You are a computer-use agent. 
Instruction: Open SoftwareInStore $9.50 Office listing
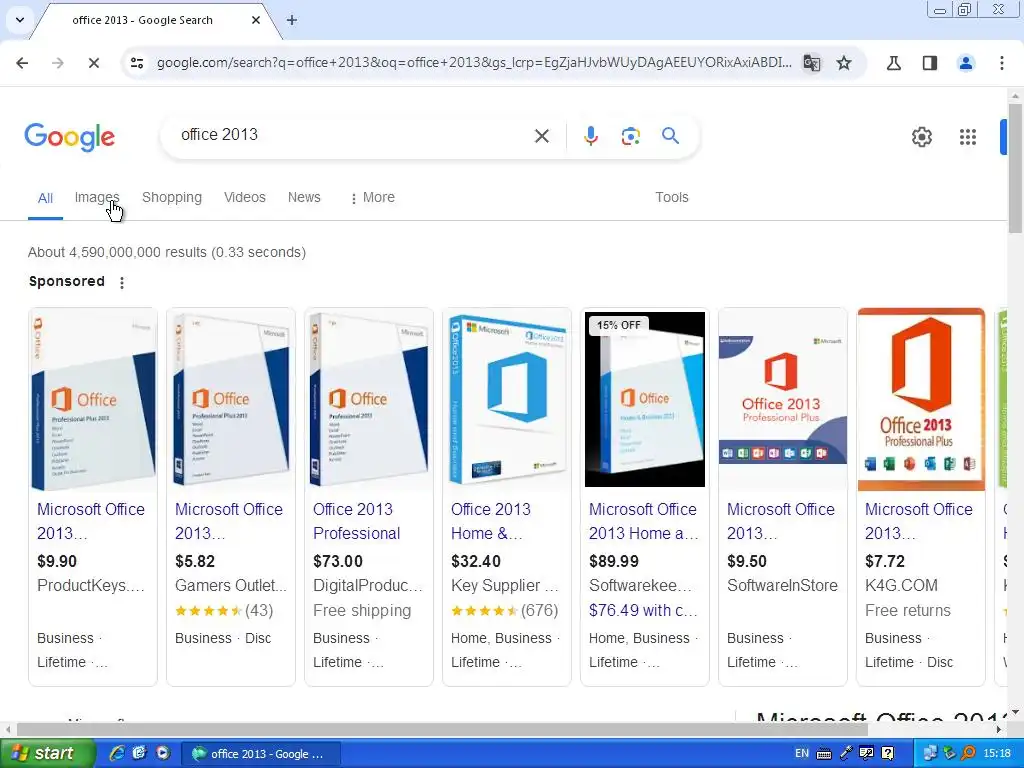tap(780, 521)
